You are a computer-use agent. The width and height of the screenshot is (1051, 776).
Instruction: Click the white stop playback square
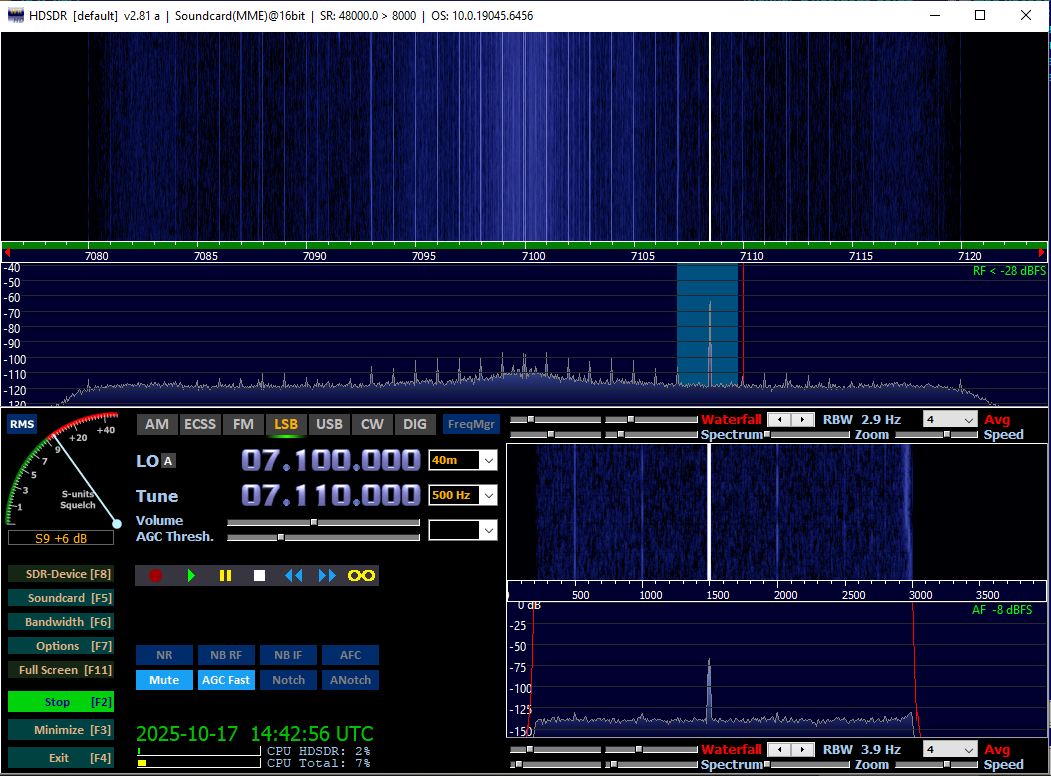click(259, 575)
